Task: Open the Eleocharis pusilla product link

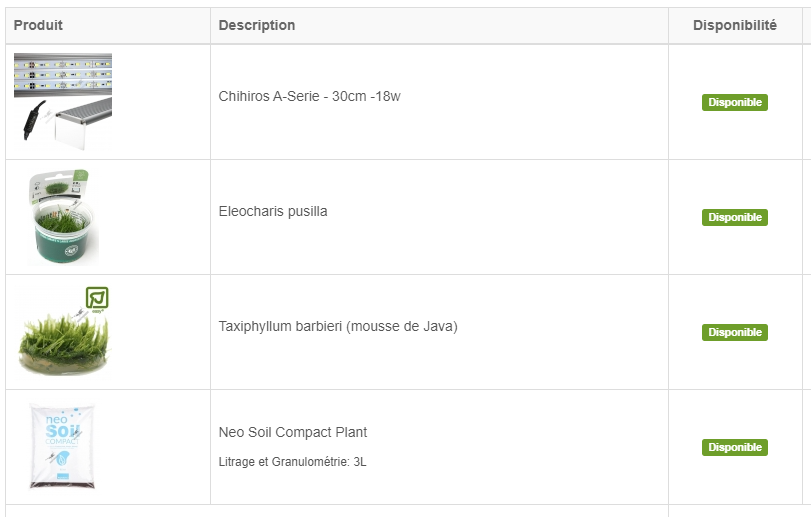Action: coord(273,211)
